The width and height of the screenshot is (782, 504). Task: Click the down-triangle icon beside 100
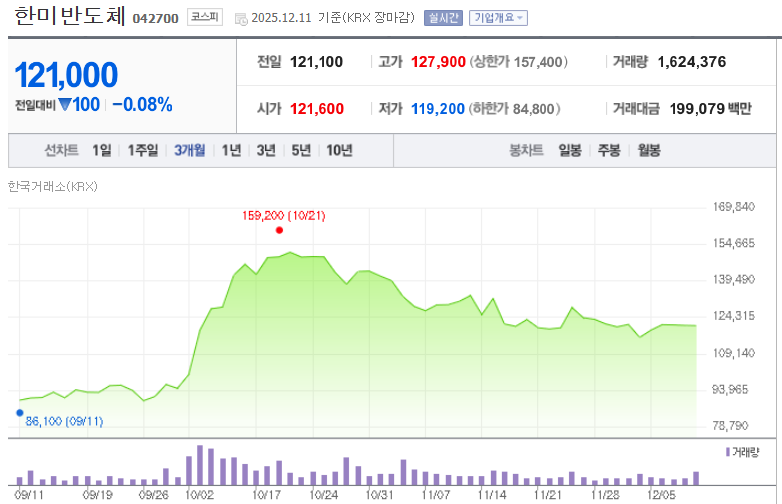65,104
